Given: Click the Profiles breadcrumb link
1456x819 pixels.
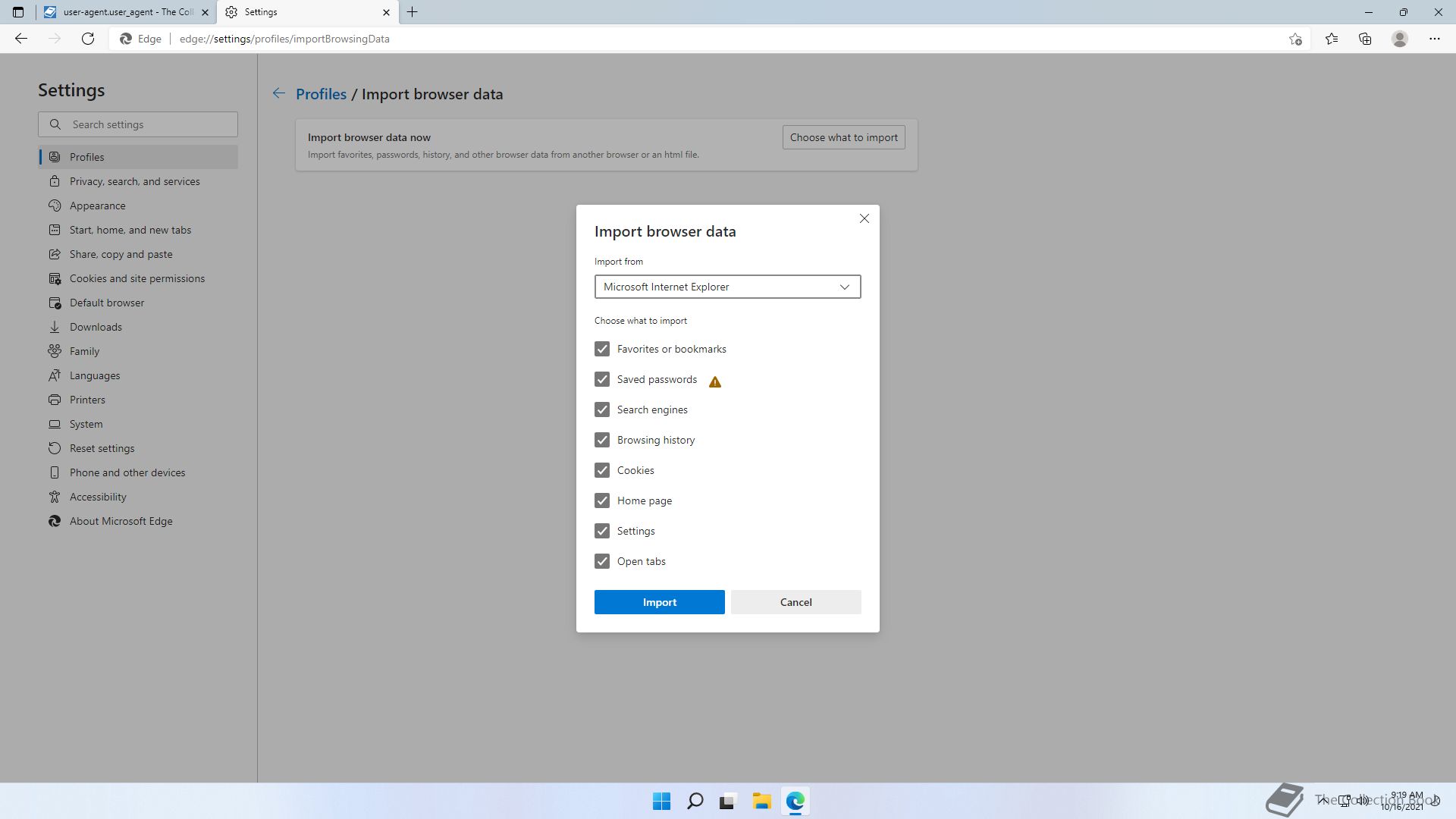Looking at the screenshot, I should tap(321, 94).
